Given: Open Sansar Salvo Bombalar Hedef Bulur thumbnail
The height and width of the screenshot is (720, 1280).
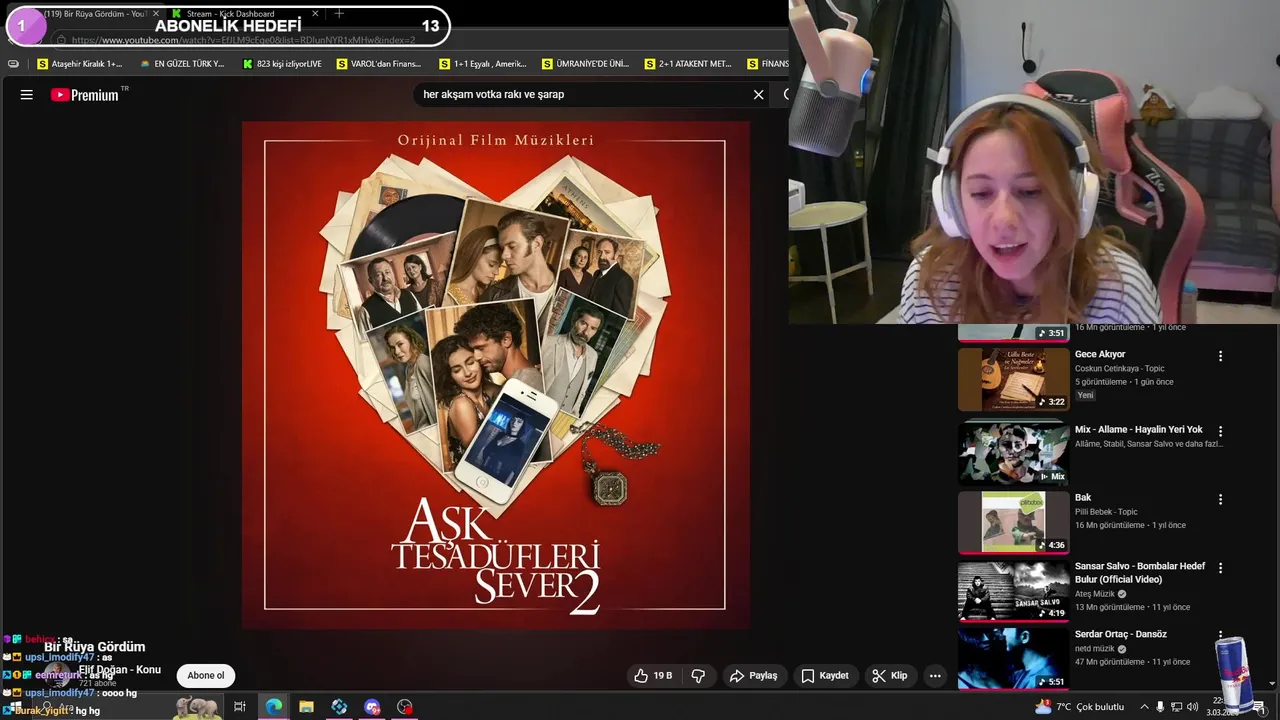Looking at the screenshot, I should coord(1014,590).
